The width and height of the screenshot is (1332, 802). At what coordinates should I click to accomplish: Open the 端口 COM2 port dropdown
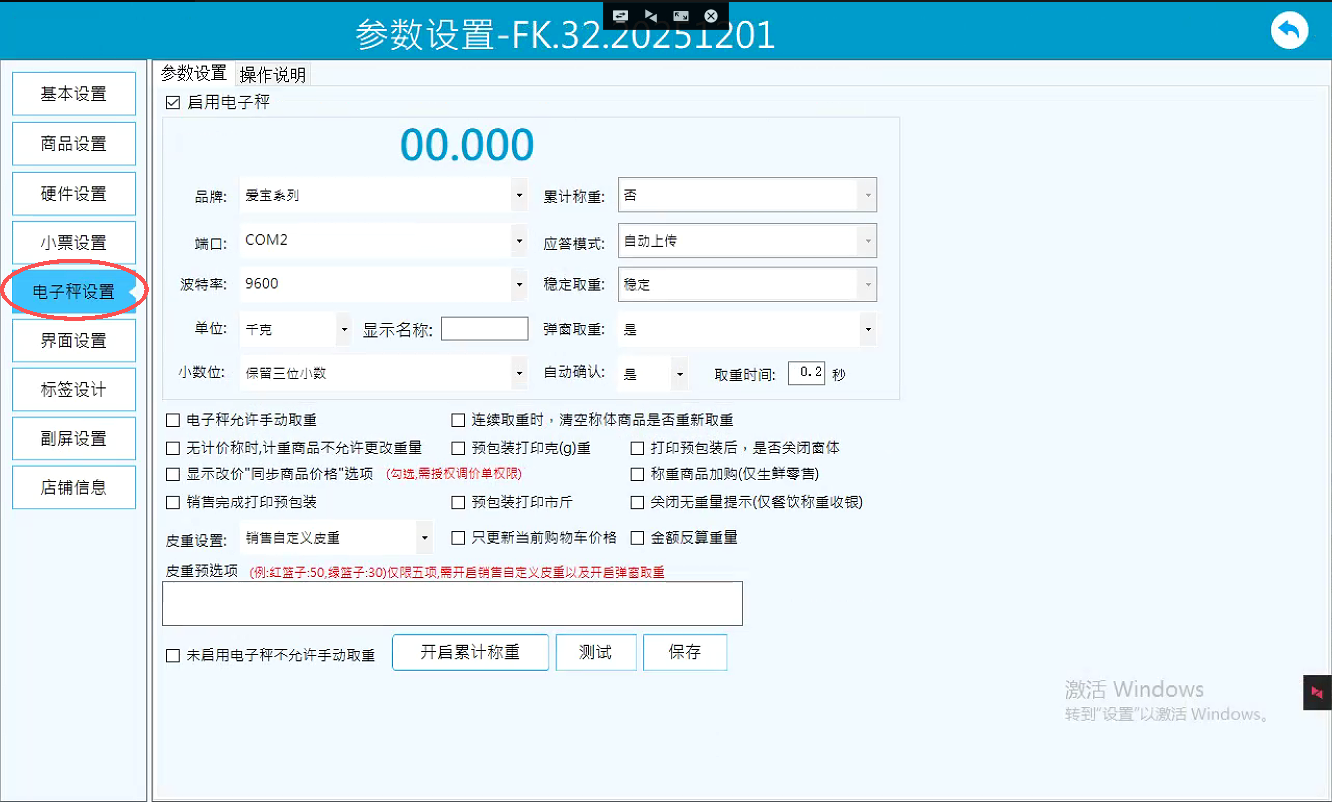tap(518, 240)
